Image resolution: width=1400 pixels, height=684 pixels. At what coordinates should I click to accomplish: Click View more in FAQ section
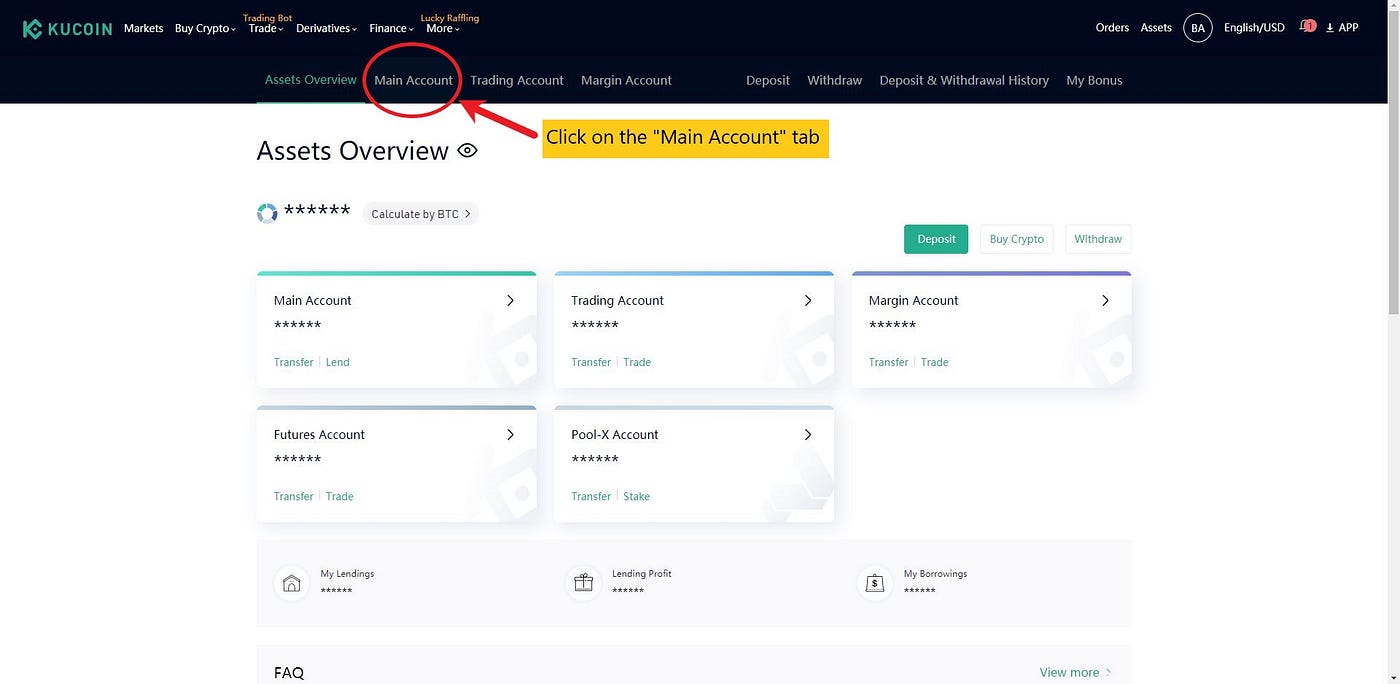click(x=1075, y=672)
